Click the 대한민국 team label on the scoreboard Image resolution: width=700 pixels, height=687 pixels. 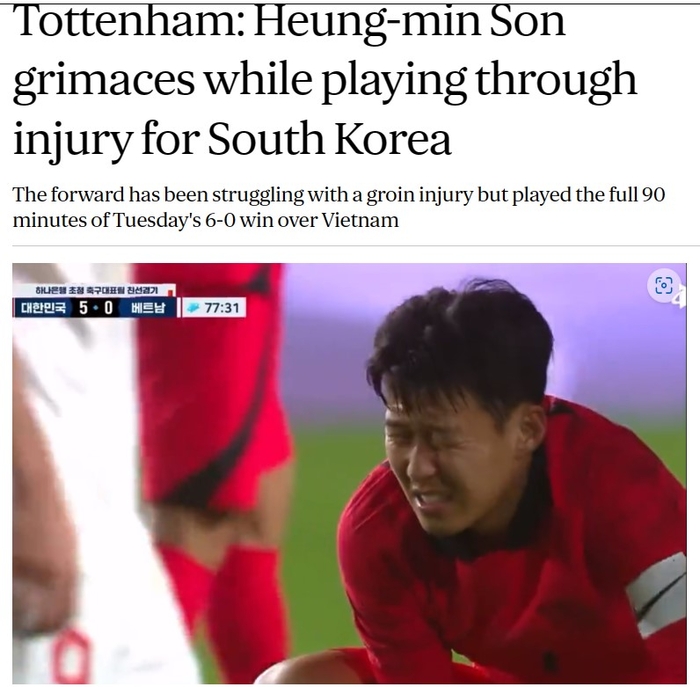pyautogui.click(x=43, y=308)
